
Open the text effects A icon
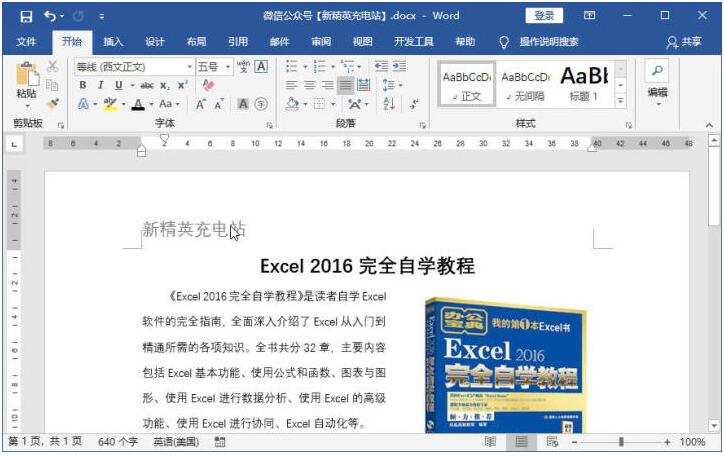(x=83, y=104)
